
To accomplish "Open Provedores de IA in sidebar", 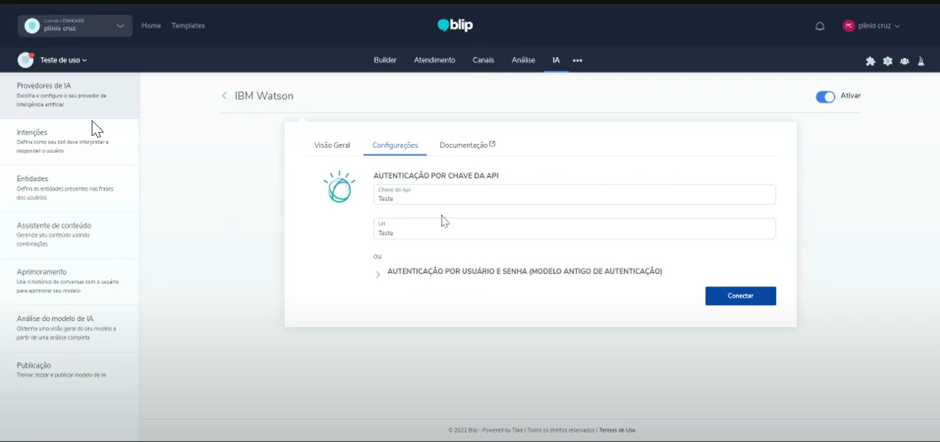I will pos(70,95).
